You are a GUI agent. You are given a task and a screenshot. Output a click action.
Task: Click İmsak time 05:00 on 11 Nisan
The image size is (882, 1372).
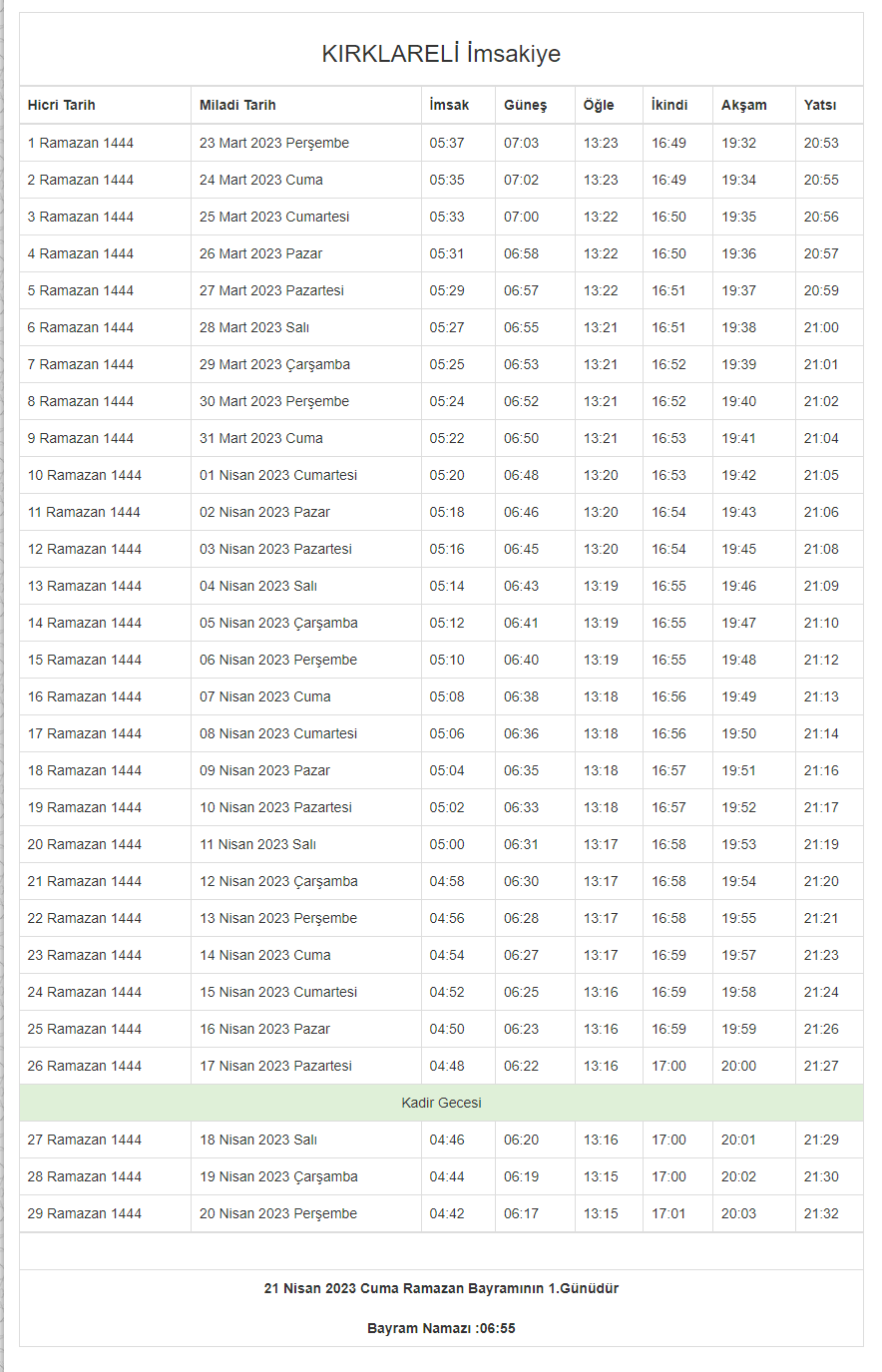pyautogui.click(x=447, y=844)
